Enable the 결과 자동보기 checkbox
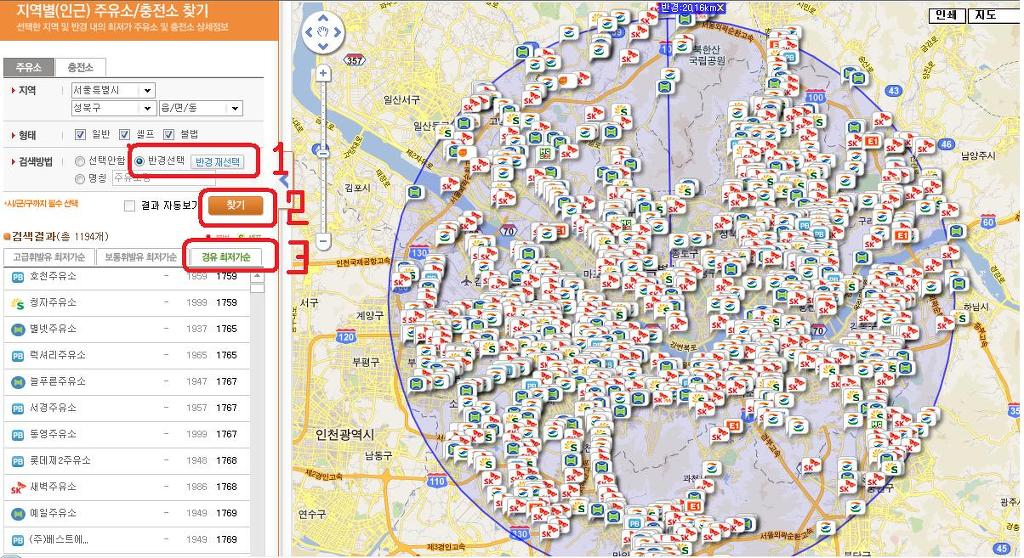This screenshot has height=558, width=1024. (129, 206)
